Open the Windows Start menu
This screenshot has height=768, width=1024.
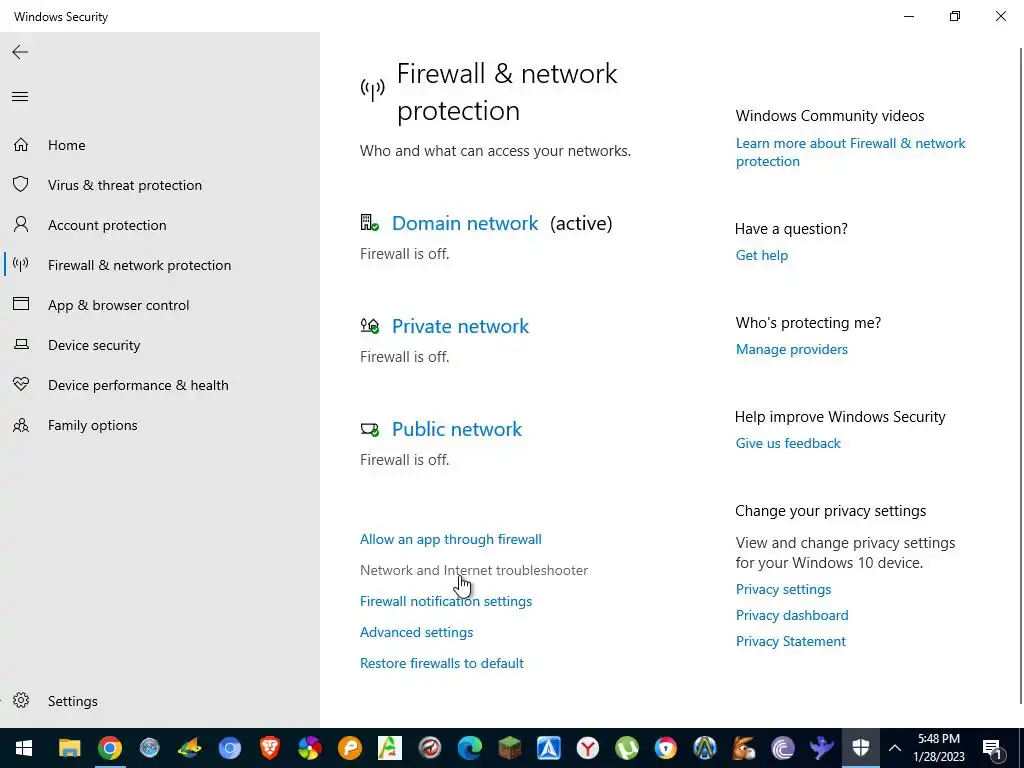22,748
